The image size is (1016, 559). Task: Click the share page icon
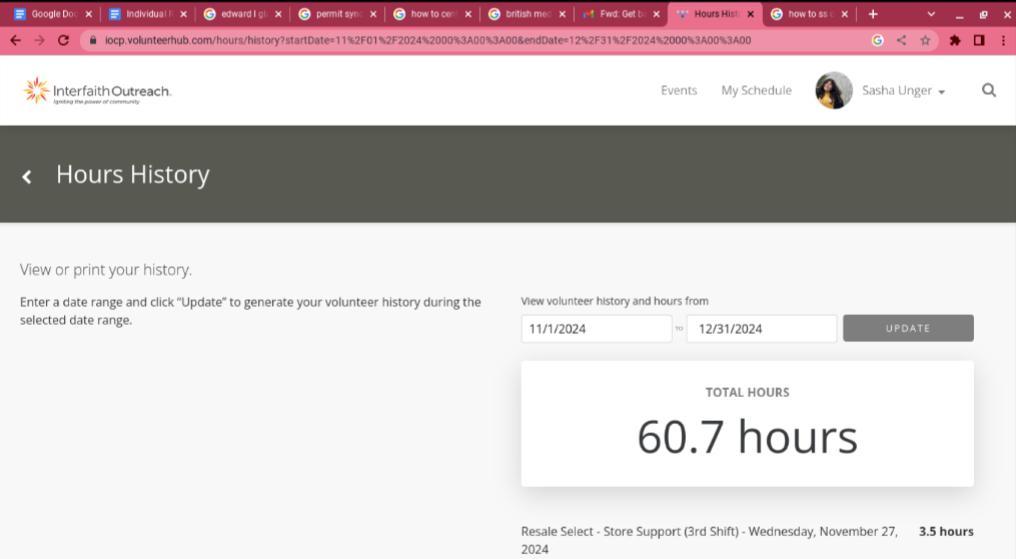click(901, 40)
